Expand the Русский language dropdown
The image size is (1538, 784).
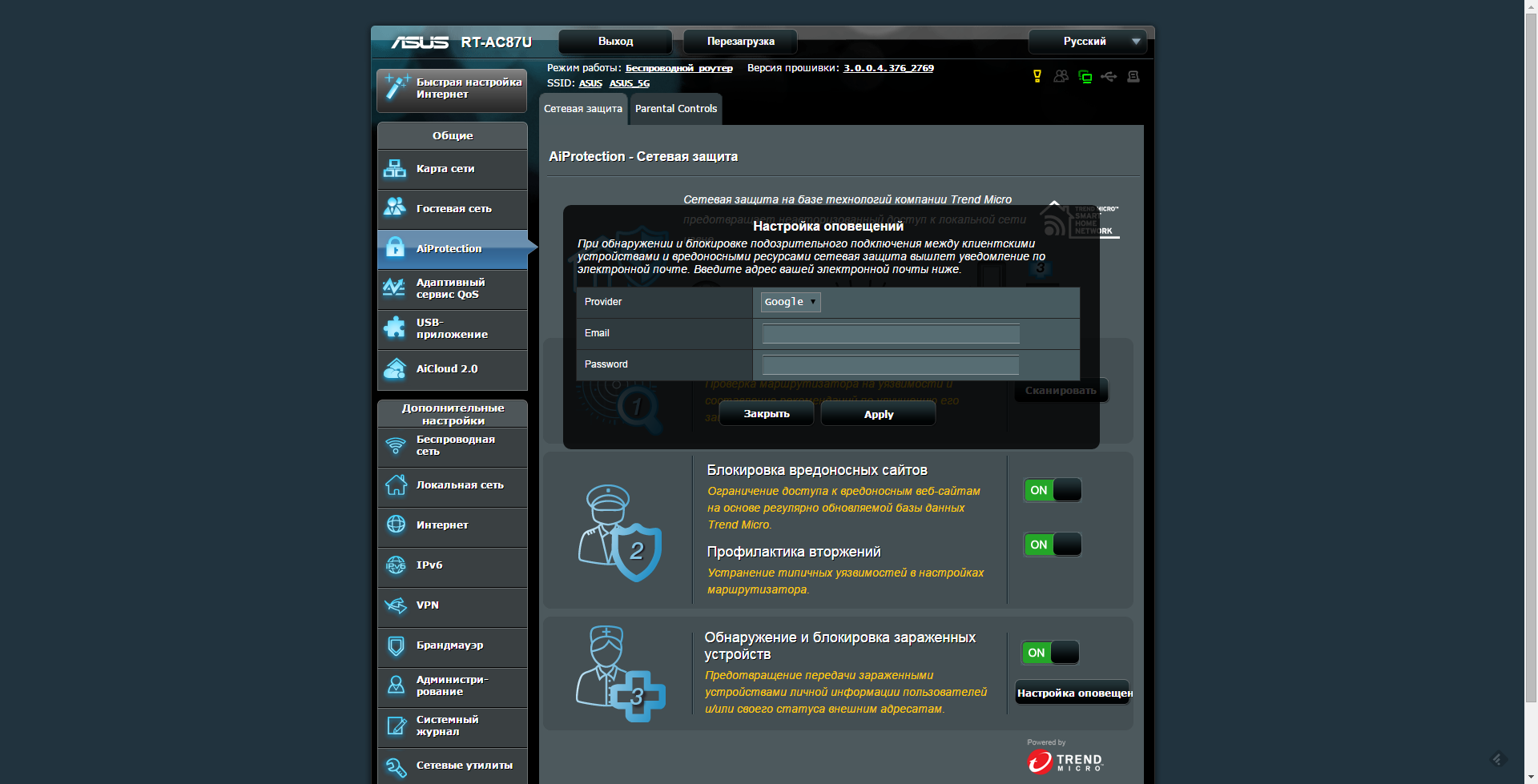(x=1088, y=42)
